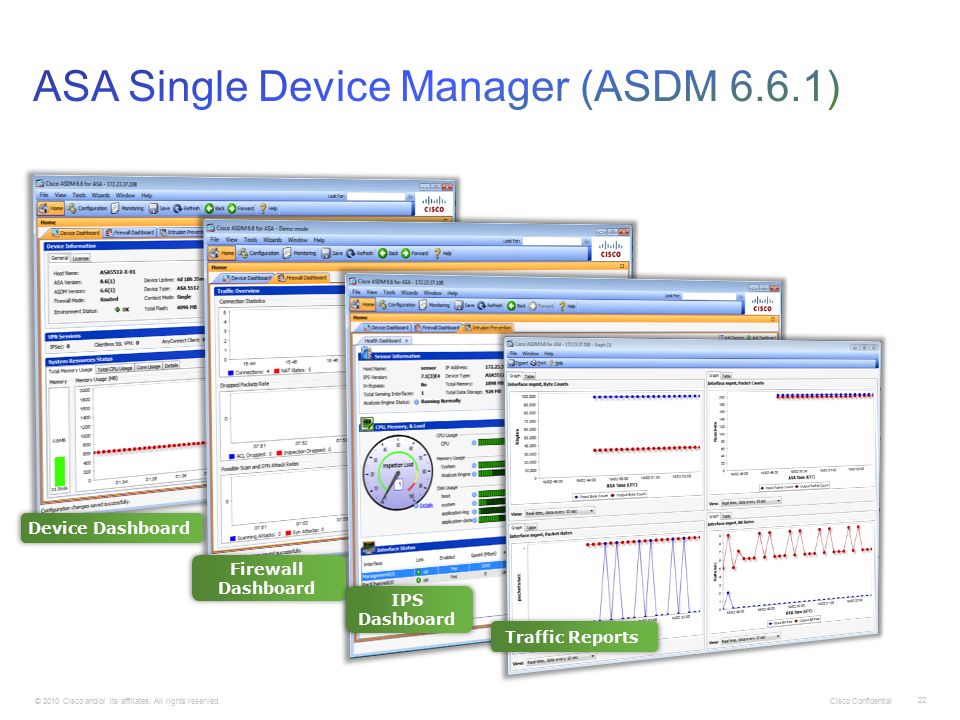Open View dropdown under the Bit Rates graph
The image size is (960, 720).
751,637
